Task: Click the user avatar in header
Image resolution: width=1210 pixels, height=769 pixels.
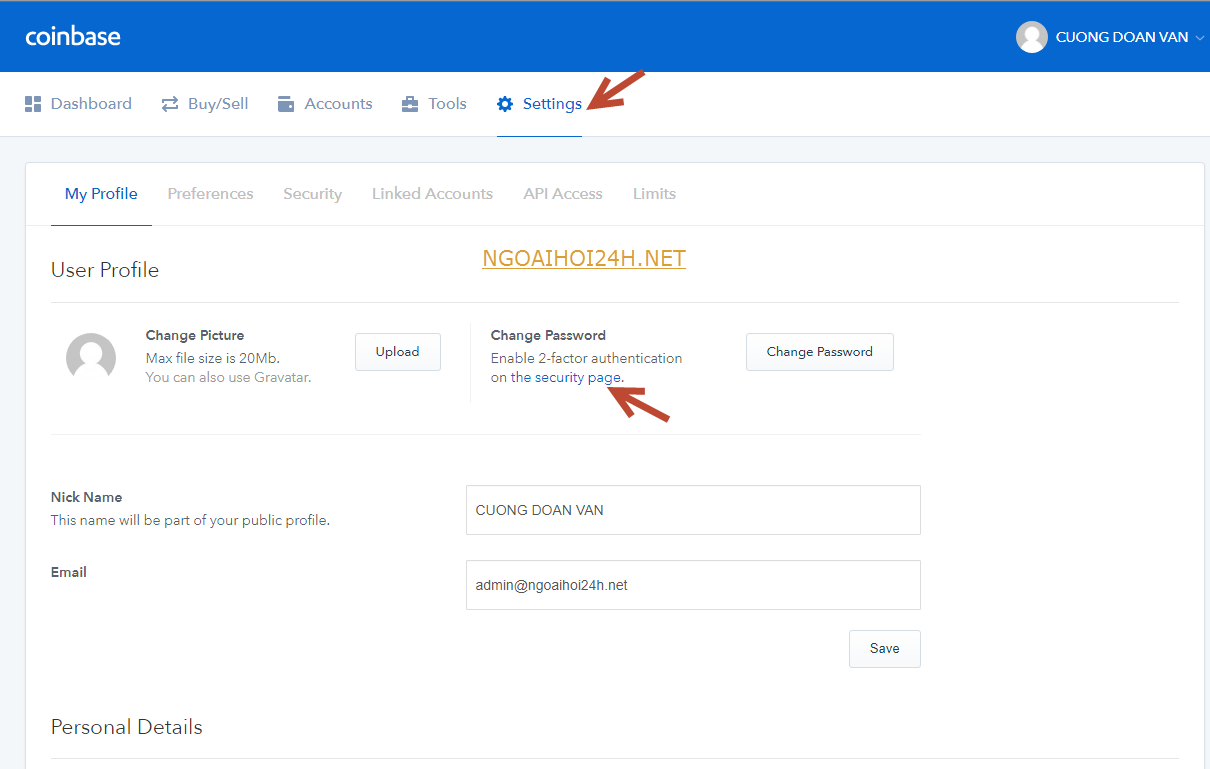Action: (1031, 37)
